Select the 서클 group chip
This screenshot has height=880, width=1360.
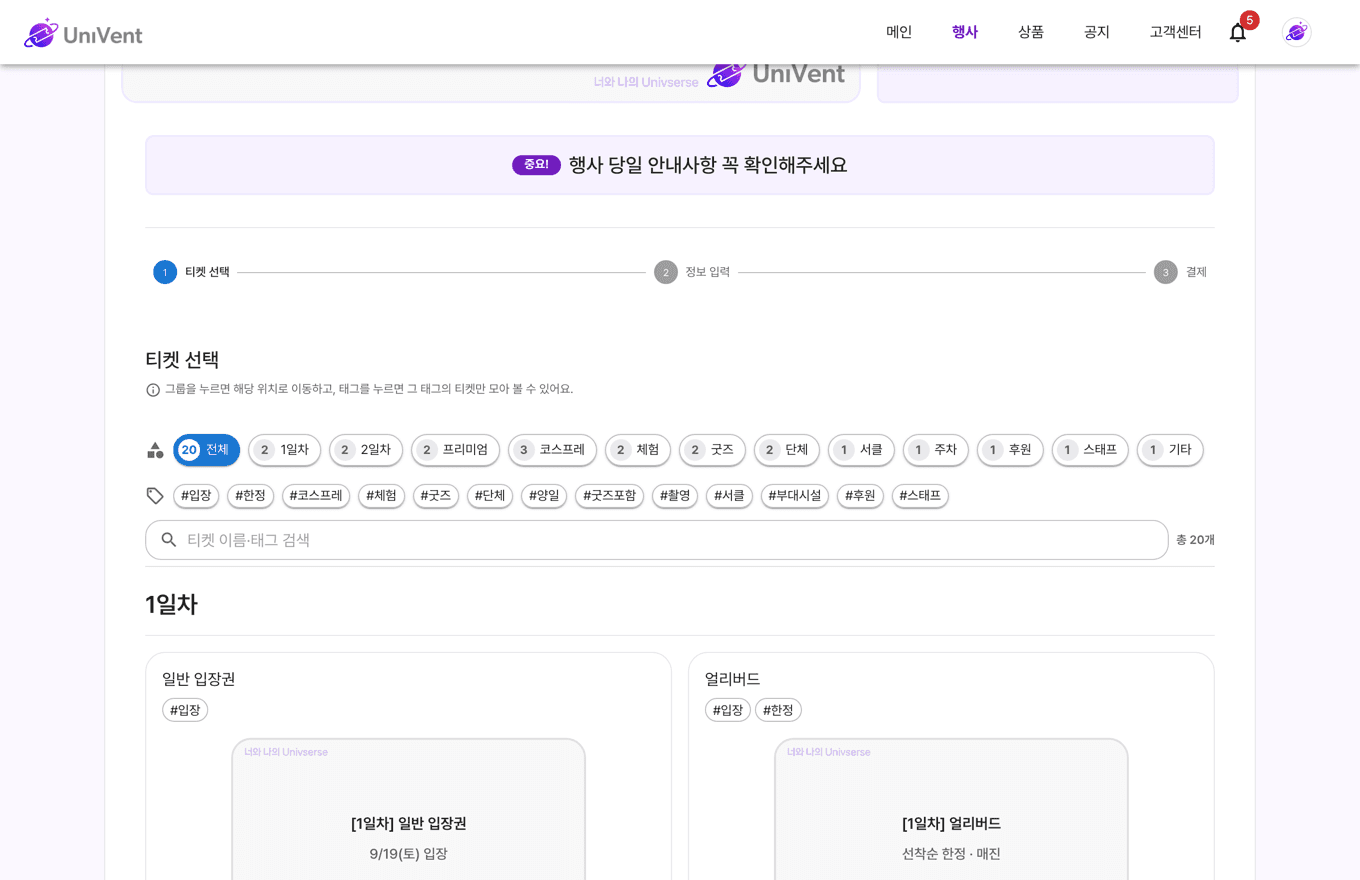[861, 450]
